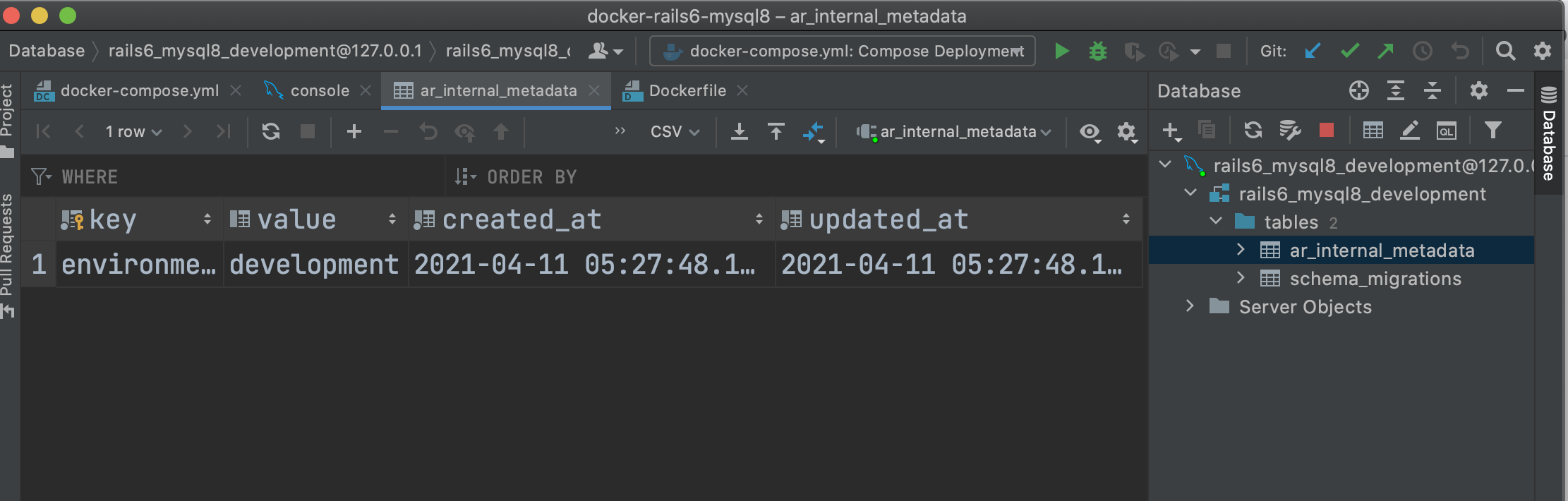Stop the database session red square

[x=1327, y=131]
